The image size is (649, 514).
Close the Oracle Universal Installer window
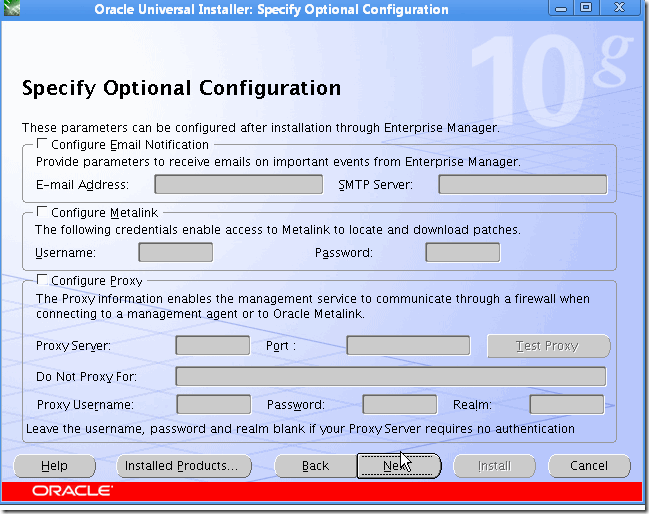point(620,7)
